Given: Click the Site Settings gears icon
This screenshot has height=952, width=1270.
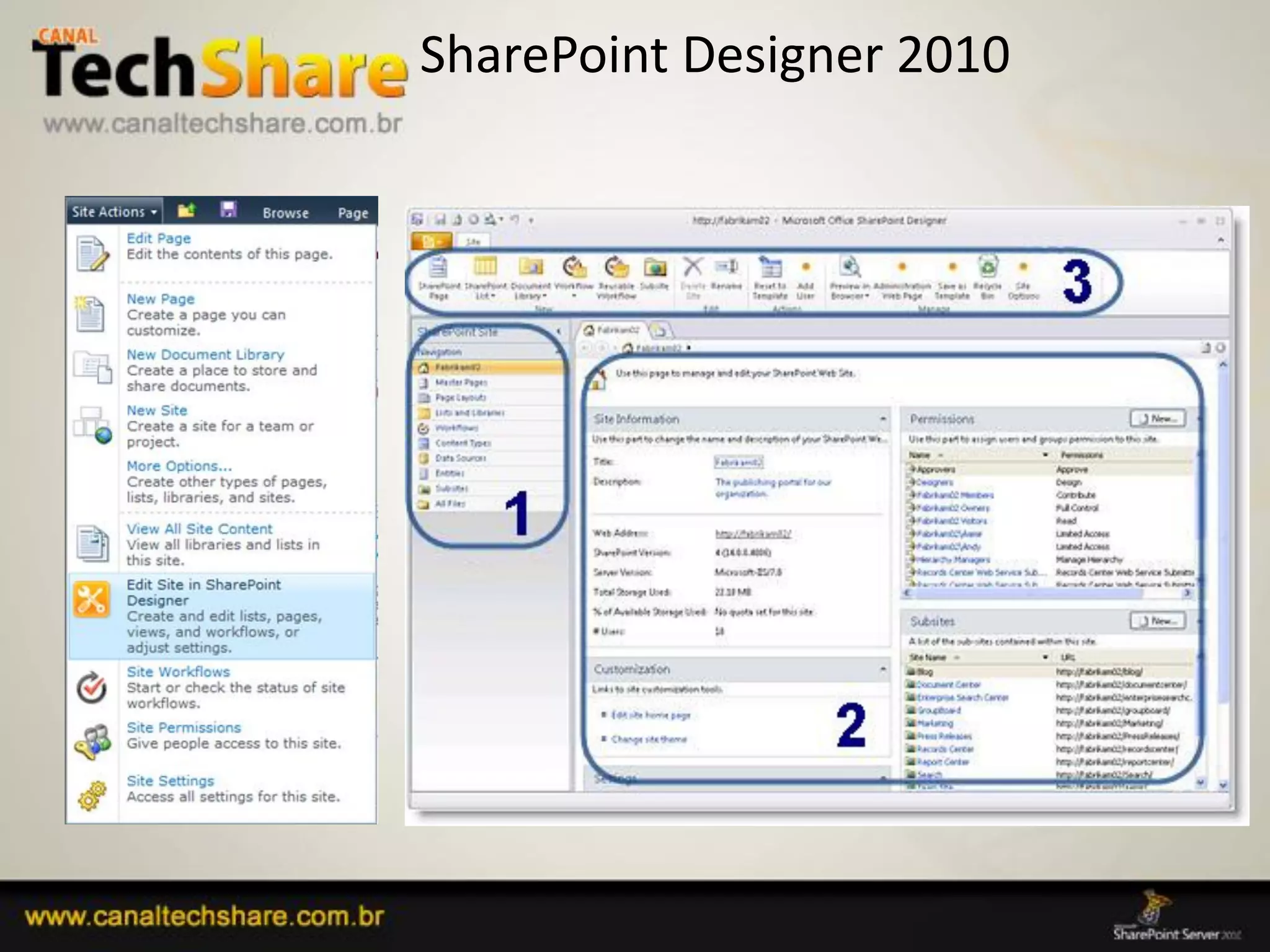Looking at the screenshot, I should pos(93,795).
